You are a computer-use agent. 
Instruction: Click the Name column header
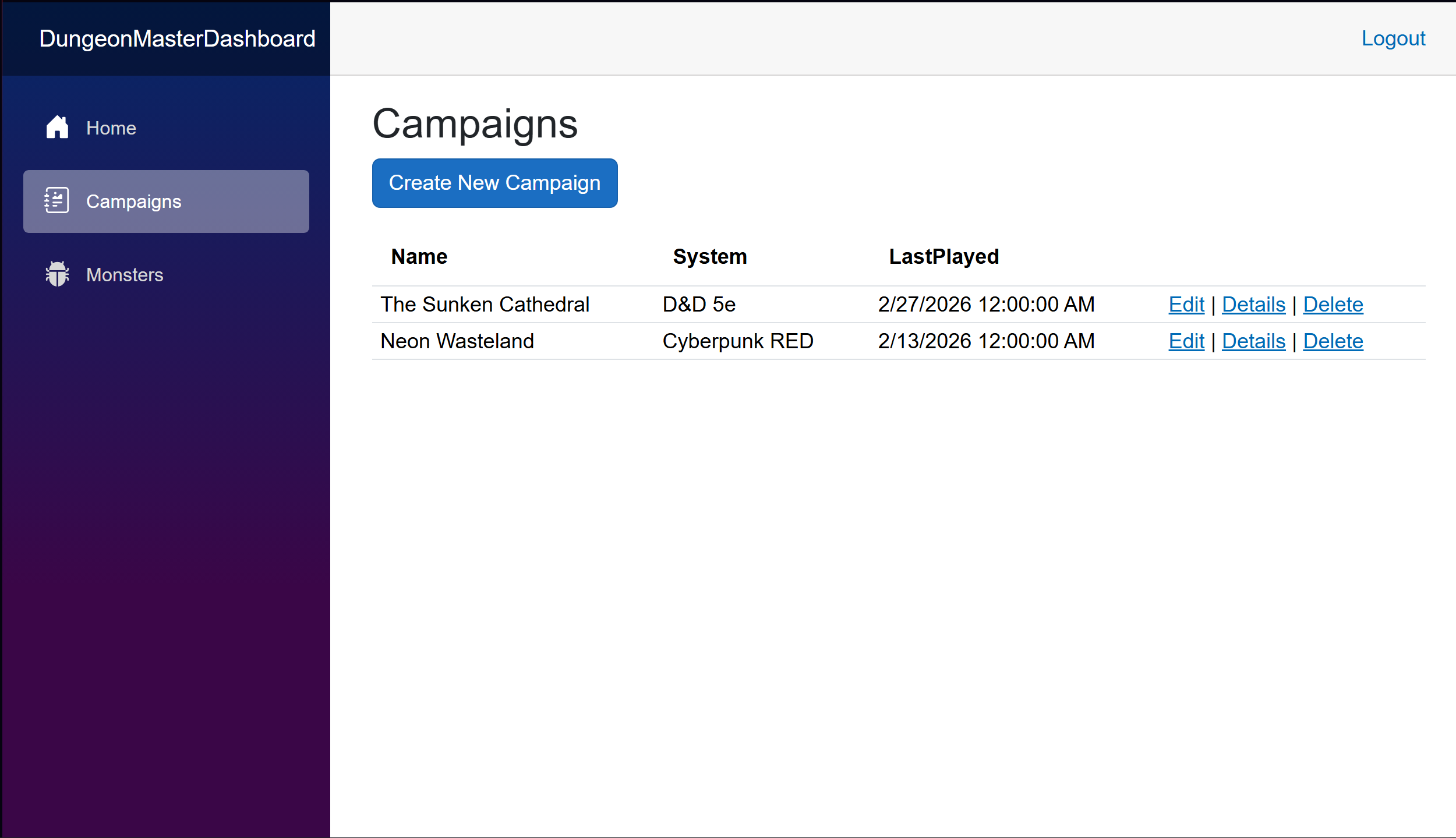tap(419, 256)
